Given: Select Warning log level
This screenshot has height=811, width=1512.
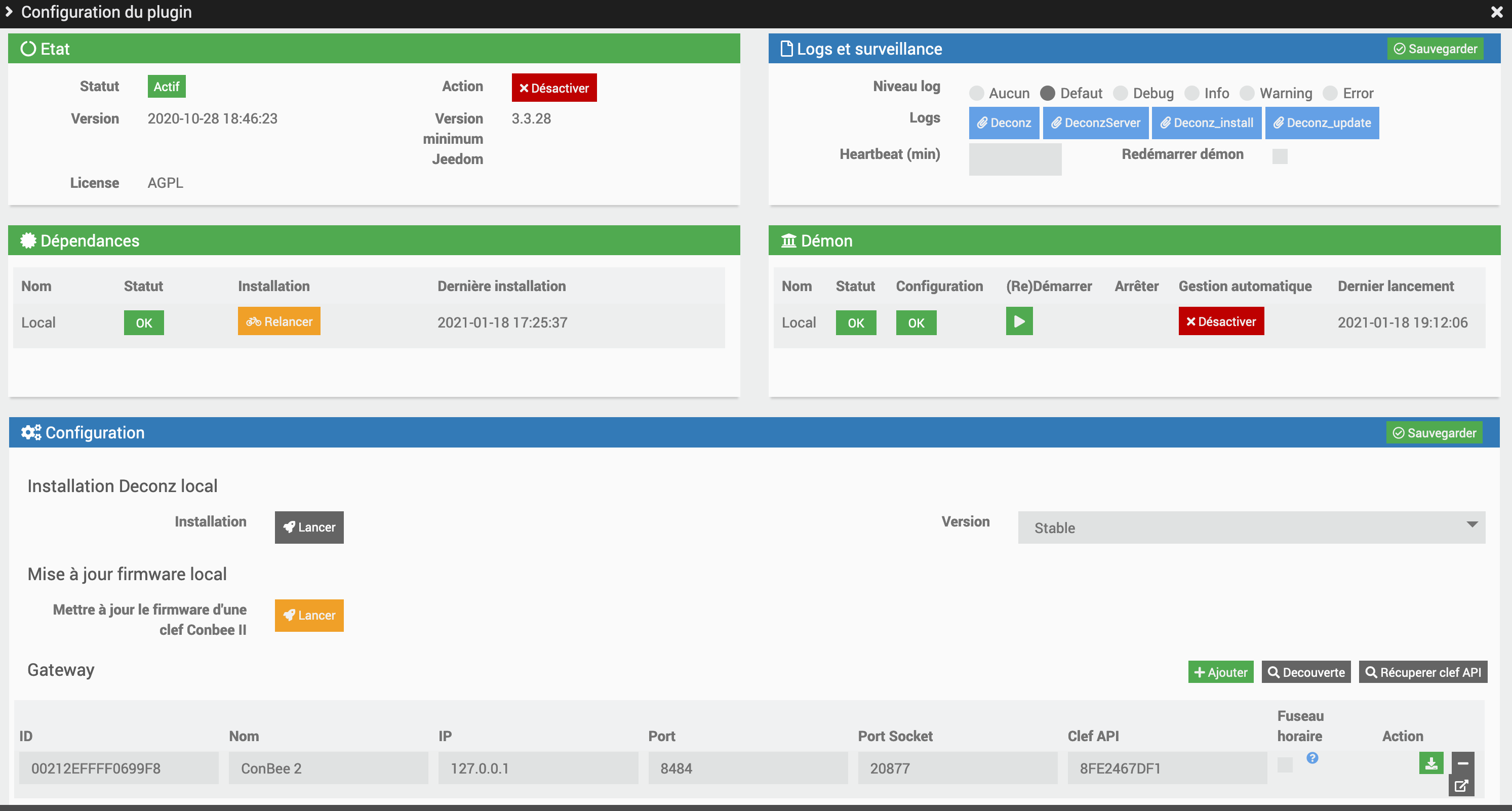Looking at the screenshot, I should pos(1247,93).
